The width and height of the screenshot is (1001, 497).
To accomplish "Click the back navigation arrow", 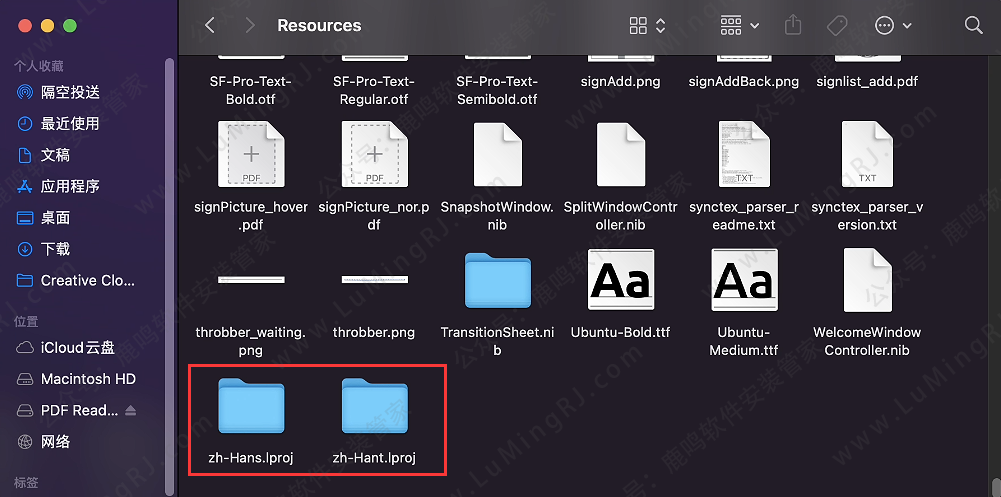I will (x=210, y=25).
